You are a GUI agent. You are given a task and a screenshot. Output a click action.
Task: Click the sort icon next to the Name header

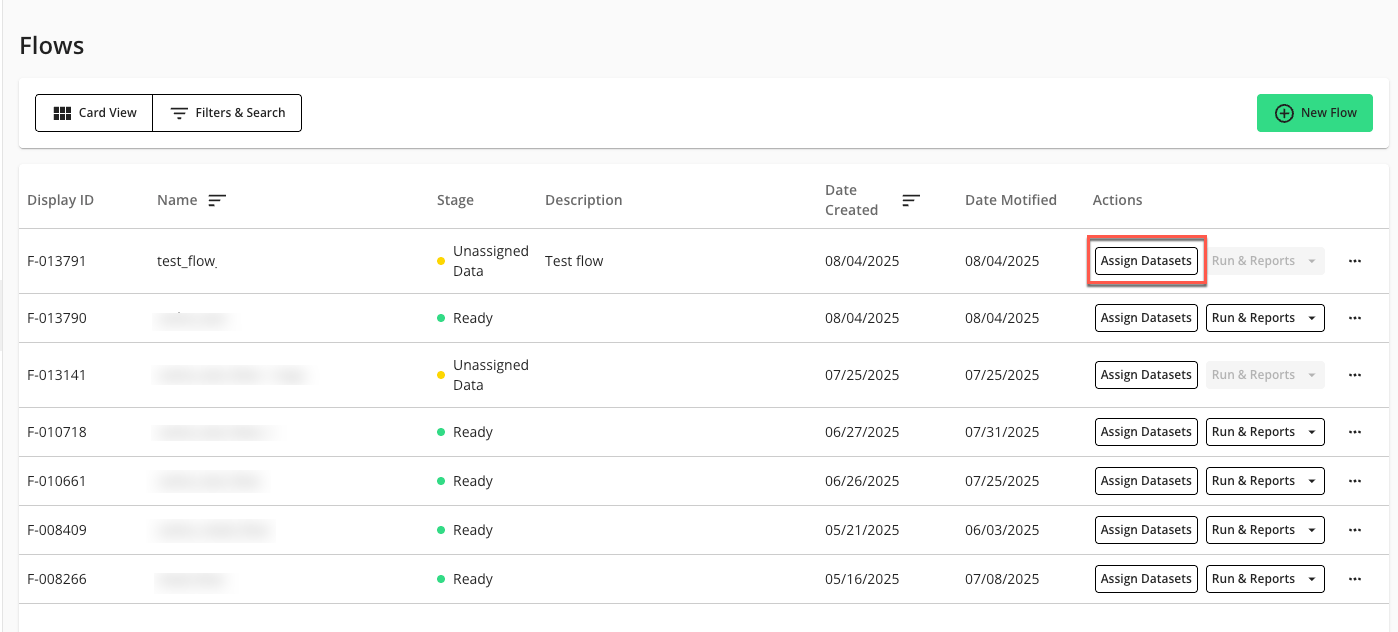(x=218, y=200)
